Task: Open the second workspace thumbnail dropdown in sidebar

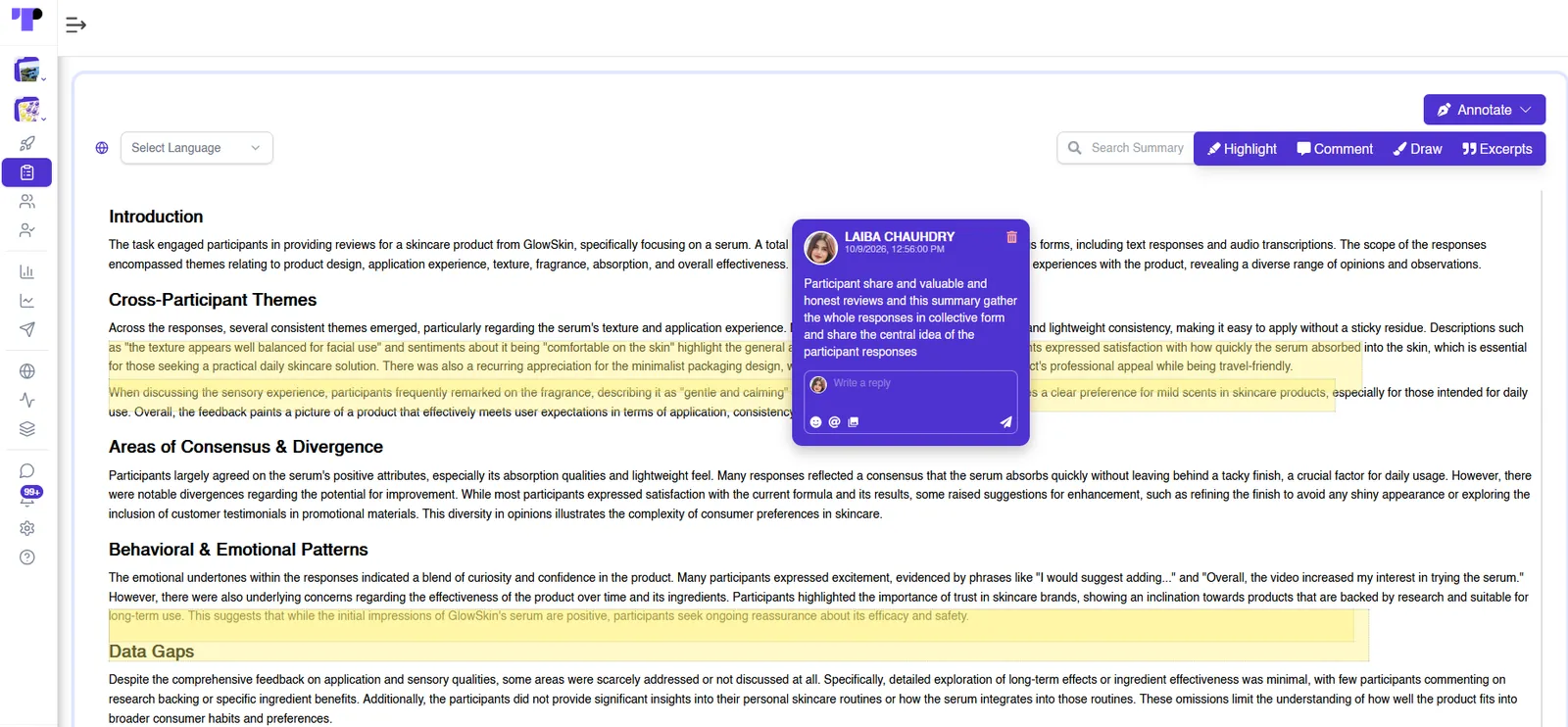Action: [x=28, y=110]
